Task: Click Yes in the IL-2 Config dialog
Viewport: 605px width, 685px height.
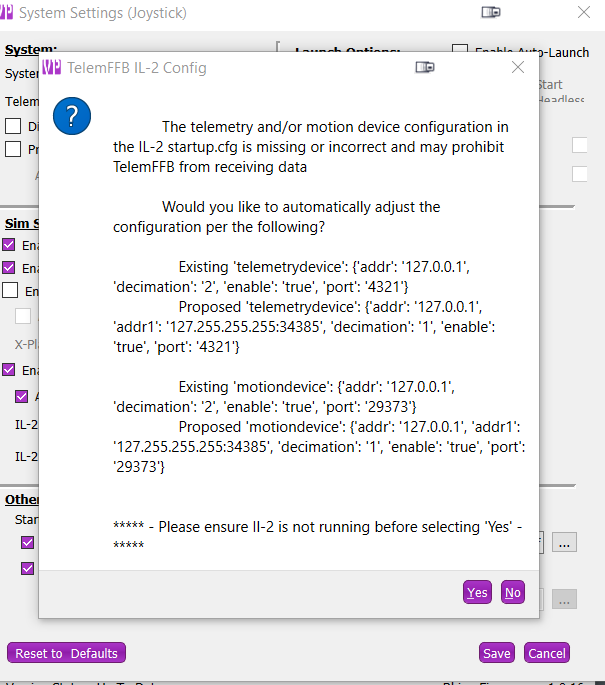Action: (477, 592)
